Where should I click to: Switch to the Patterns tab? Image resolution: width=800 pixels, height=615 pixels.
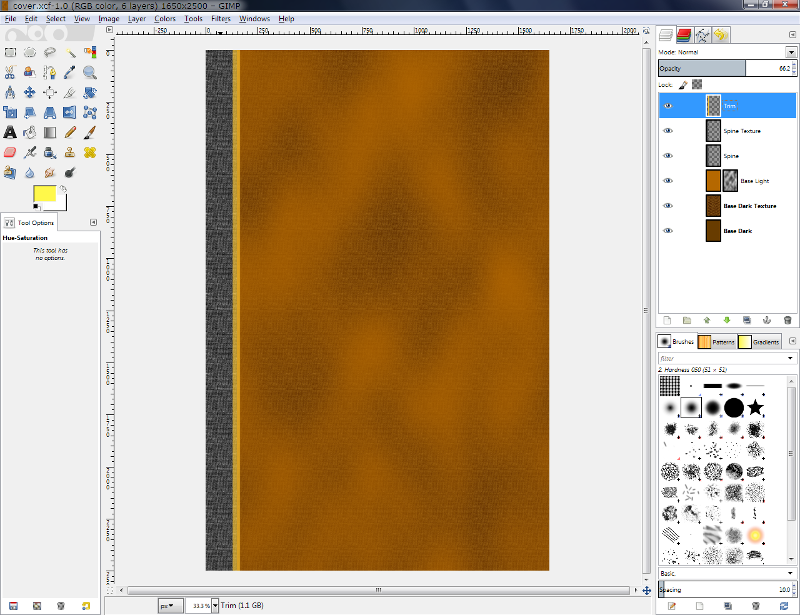coord(717,341)
